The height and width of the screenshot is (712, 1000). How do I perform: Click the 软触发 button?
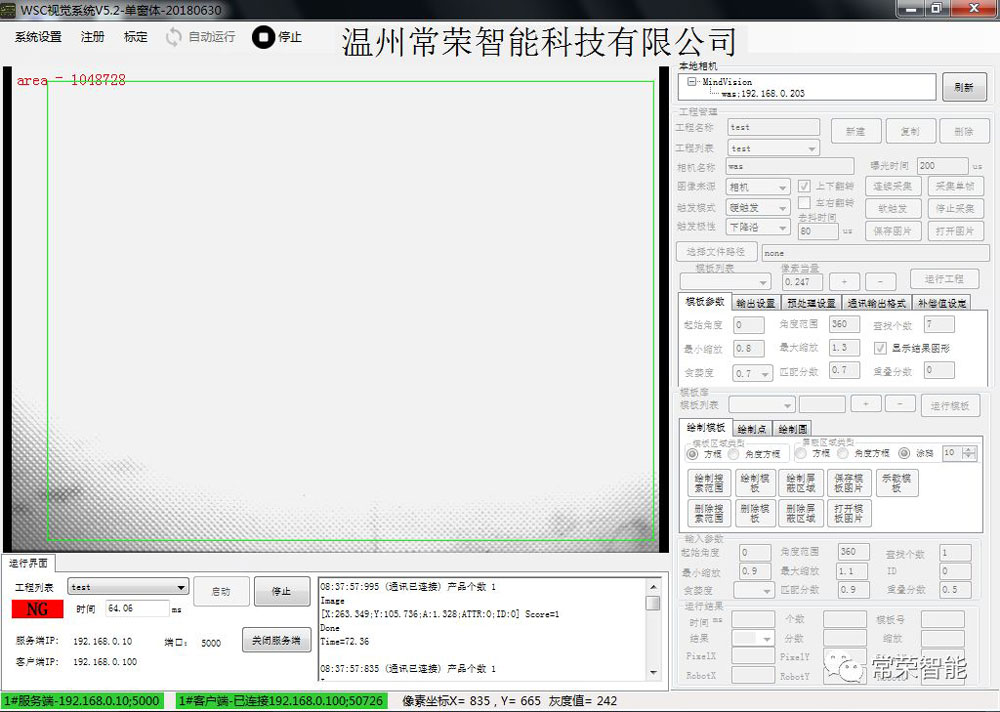click(893, 208)
